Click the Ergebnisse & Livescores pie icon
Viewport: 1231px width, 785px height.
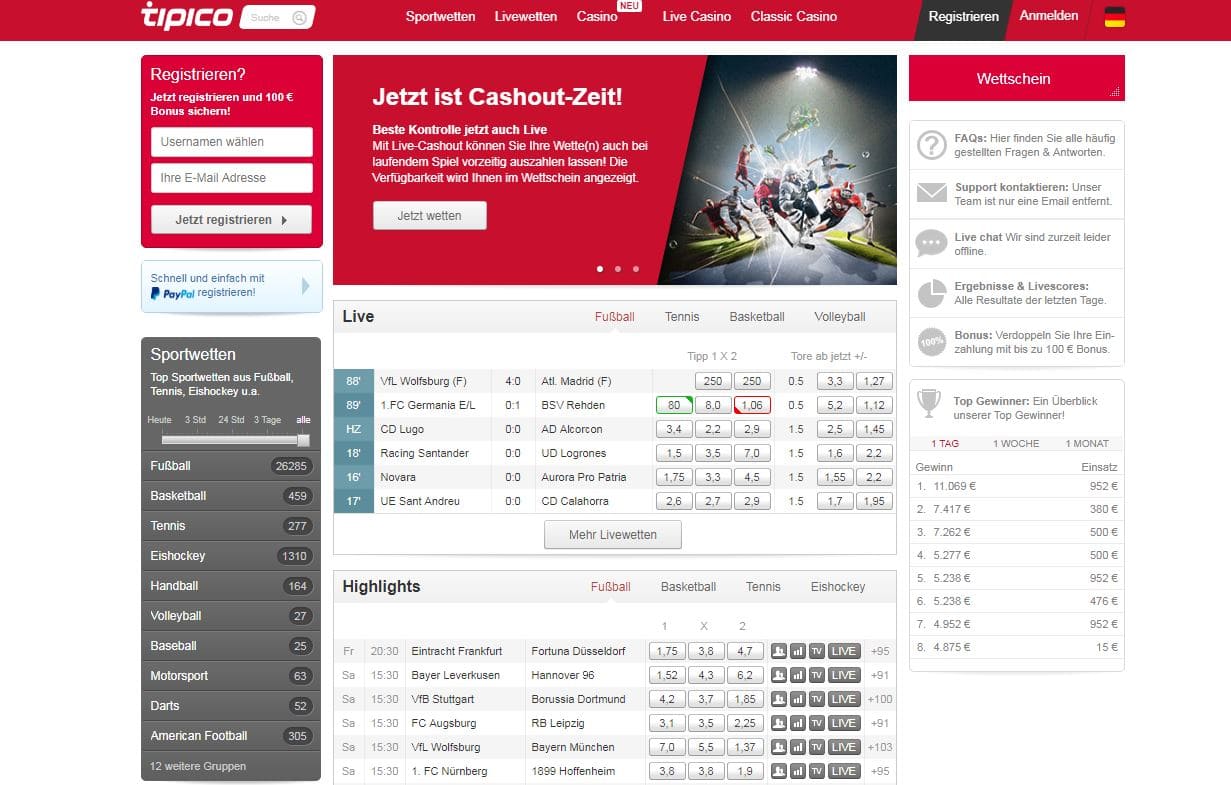pyautogui.click(x=932, y=293)
